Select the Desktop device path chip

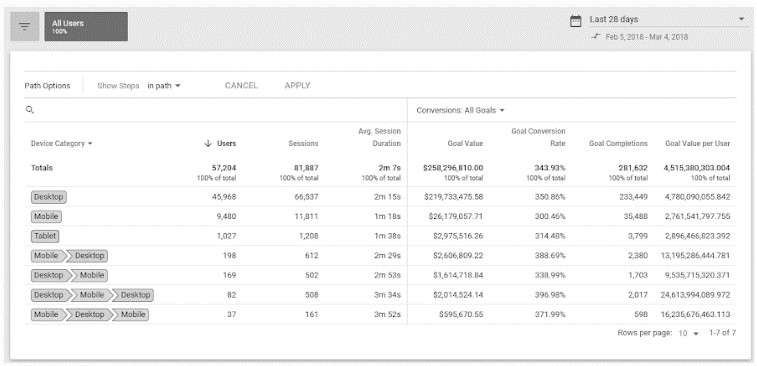pos(48,197)
